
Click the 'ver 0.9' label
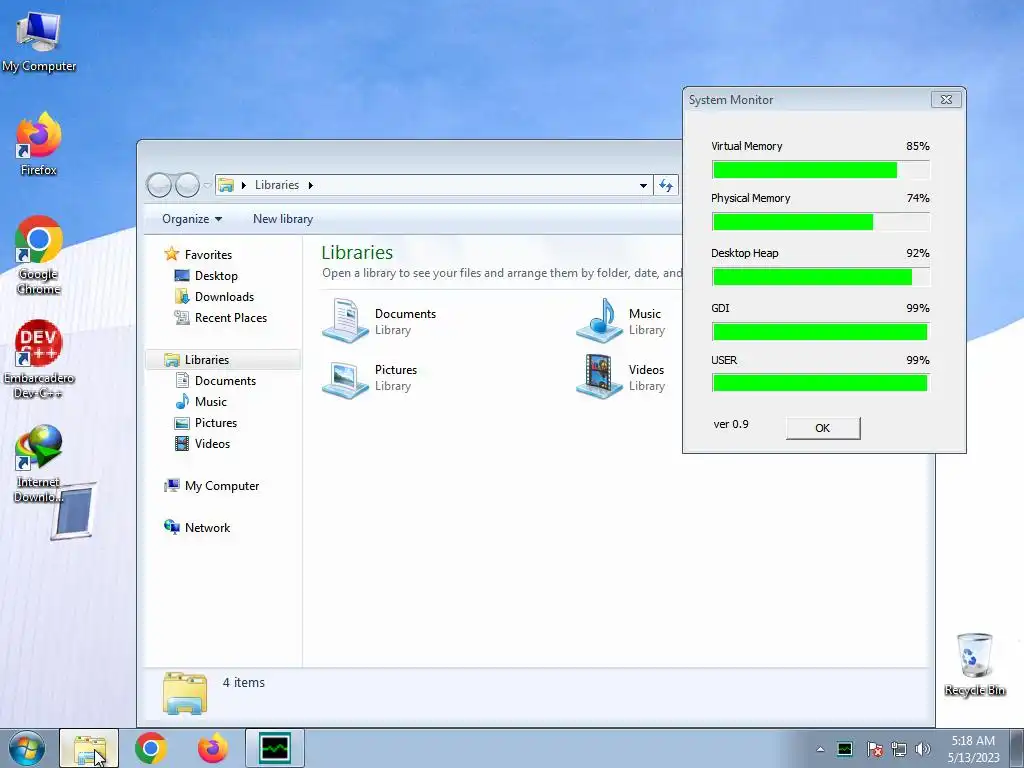(731, 424)
